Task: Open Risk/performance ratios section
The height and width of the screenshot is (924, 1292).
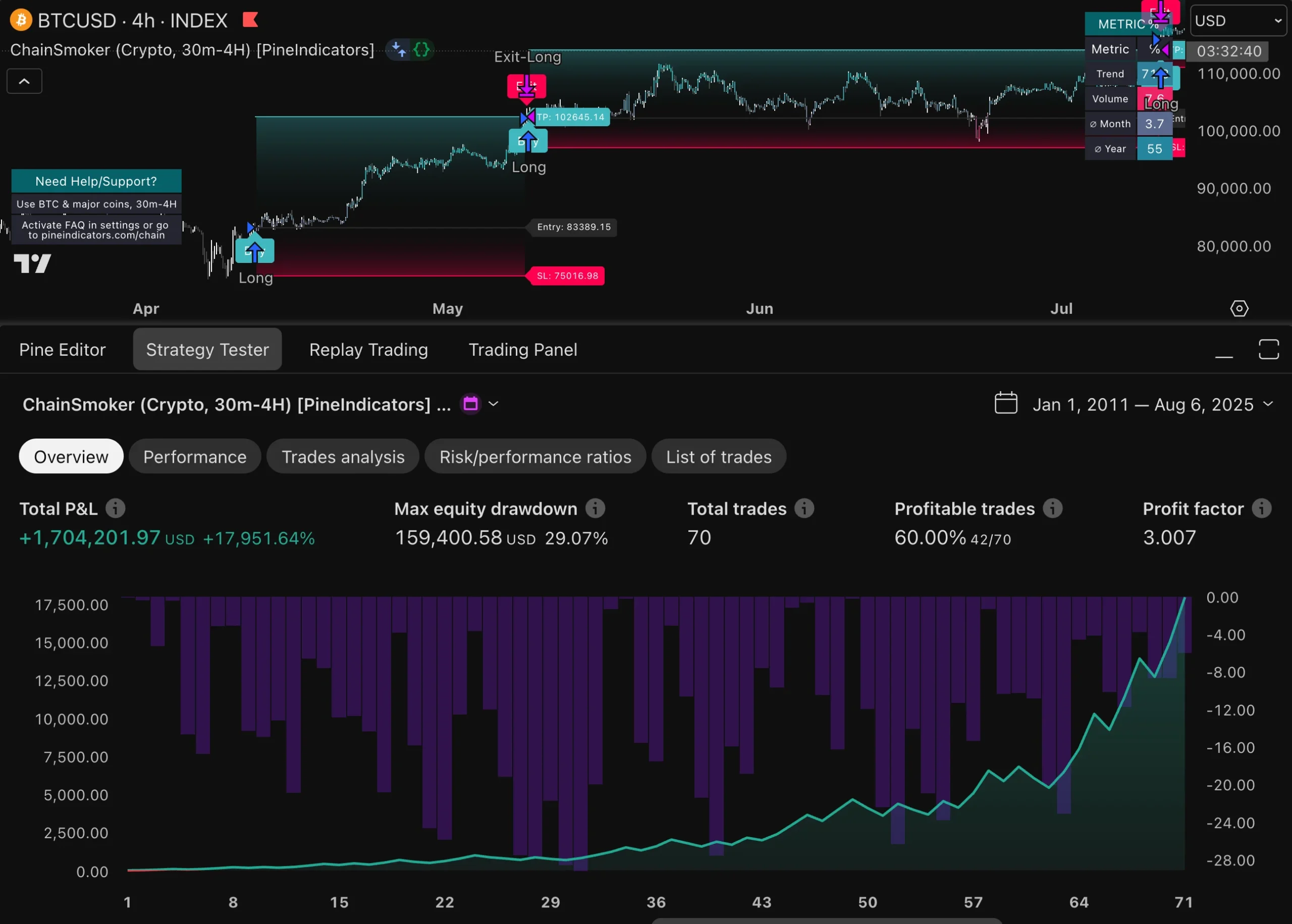Action: pos(535,456)
